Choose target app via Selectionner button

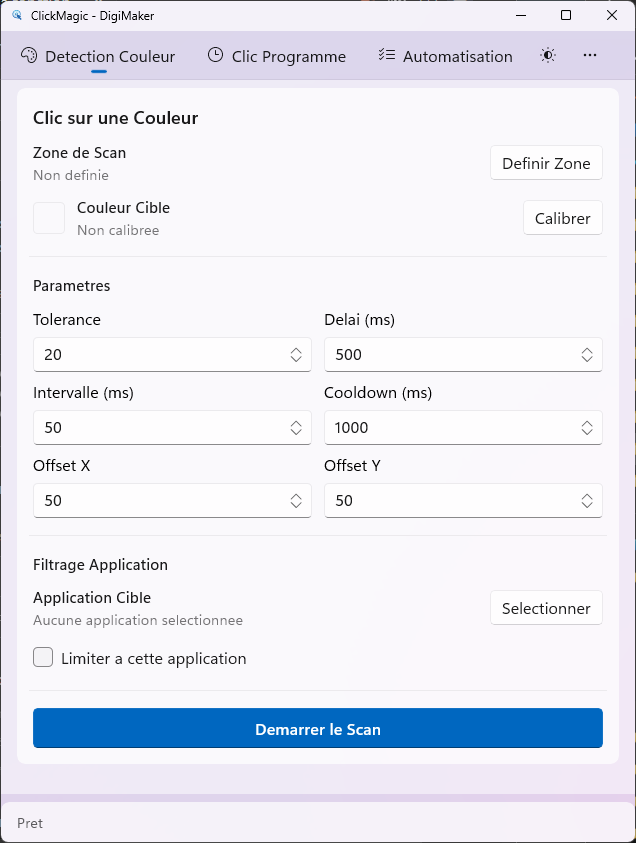[x=546, y=607]
